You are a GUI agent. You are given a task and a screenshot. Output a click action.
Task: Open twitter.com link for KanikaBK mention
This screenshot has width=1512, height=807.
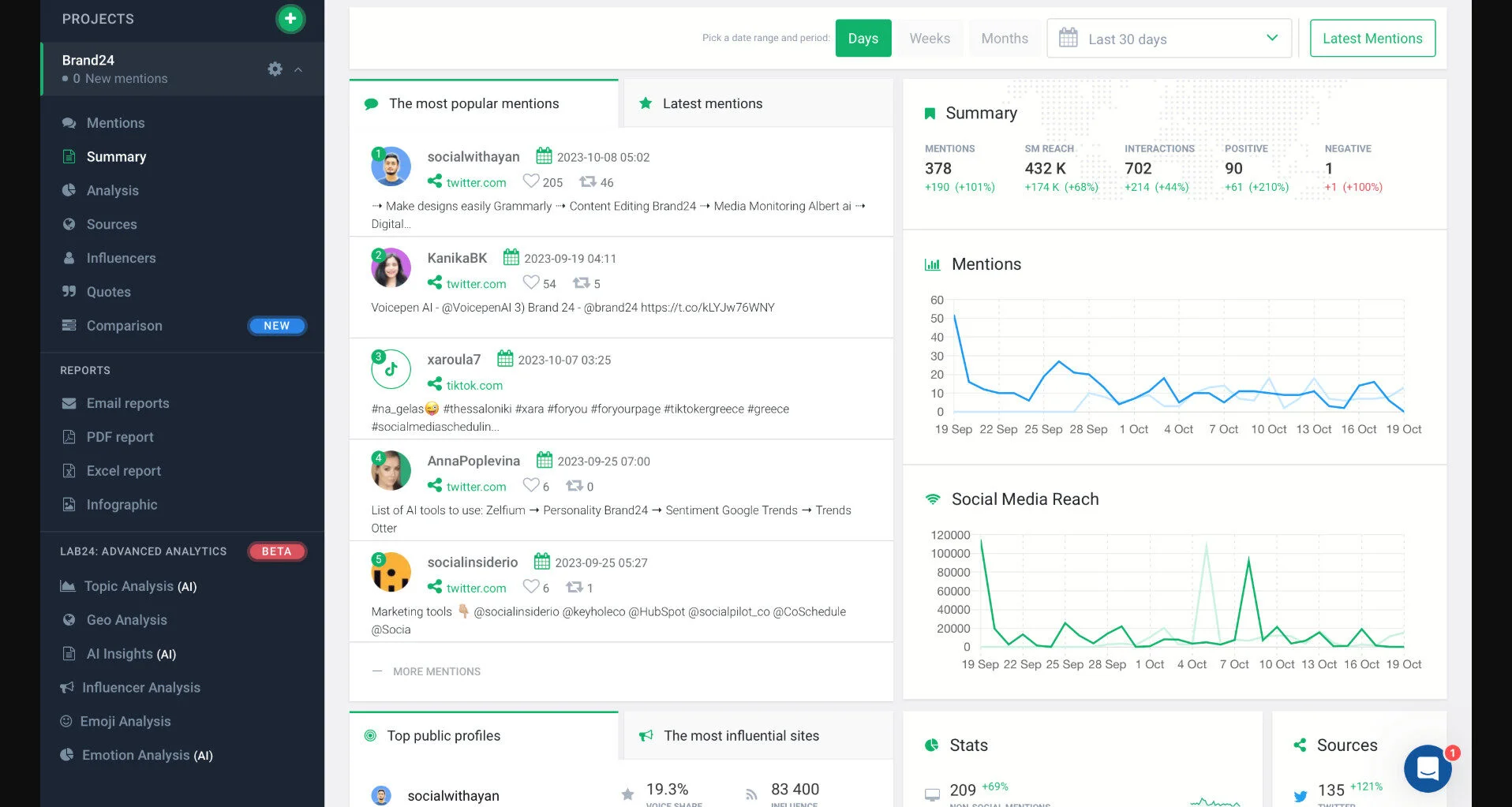(476, 284)
